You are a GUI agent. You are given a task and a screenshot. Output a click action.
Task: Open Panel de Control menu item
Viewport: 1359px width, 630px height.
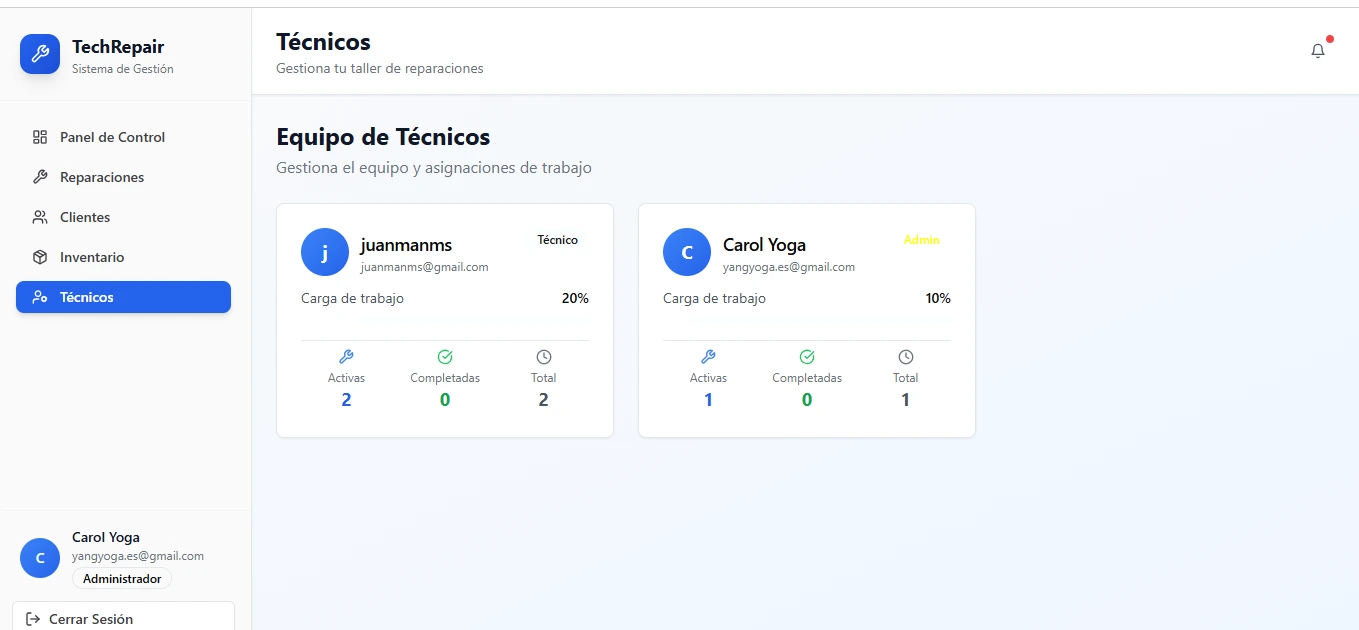123,137
